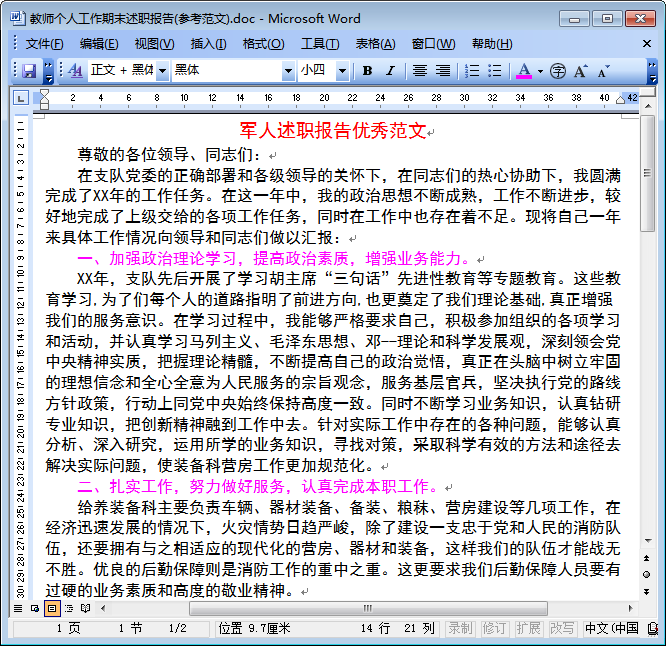Open the 窗口(W) menu
This screenshot has height=646, width=666.
click(433, 44)
